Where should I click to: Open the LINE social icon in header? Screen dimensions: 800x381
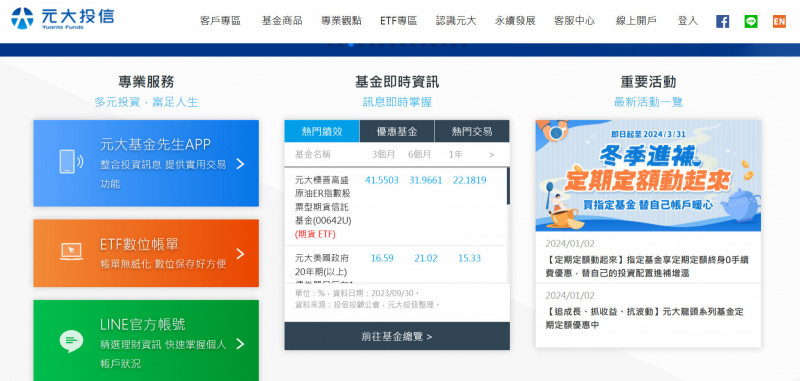(751, 21)
